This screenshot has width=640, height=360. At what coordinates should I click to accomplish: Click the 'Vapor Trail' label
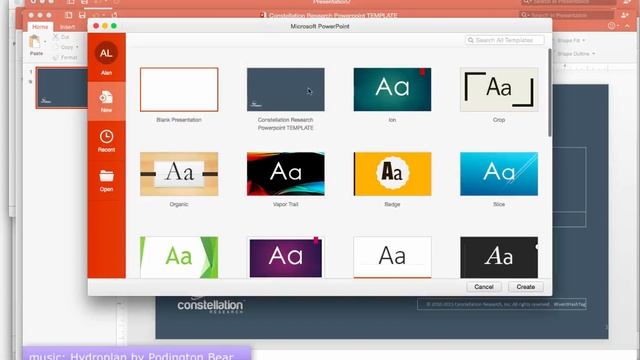click(x=285, y=204)
